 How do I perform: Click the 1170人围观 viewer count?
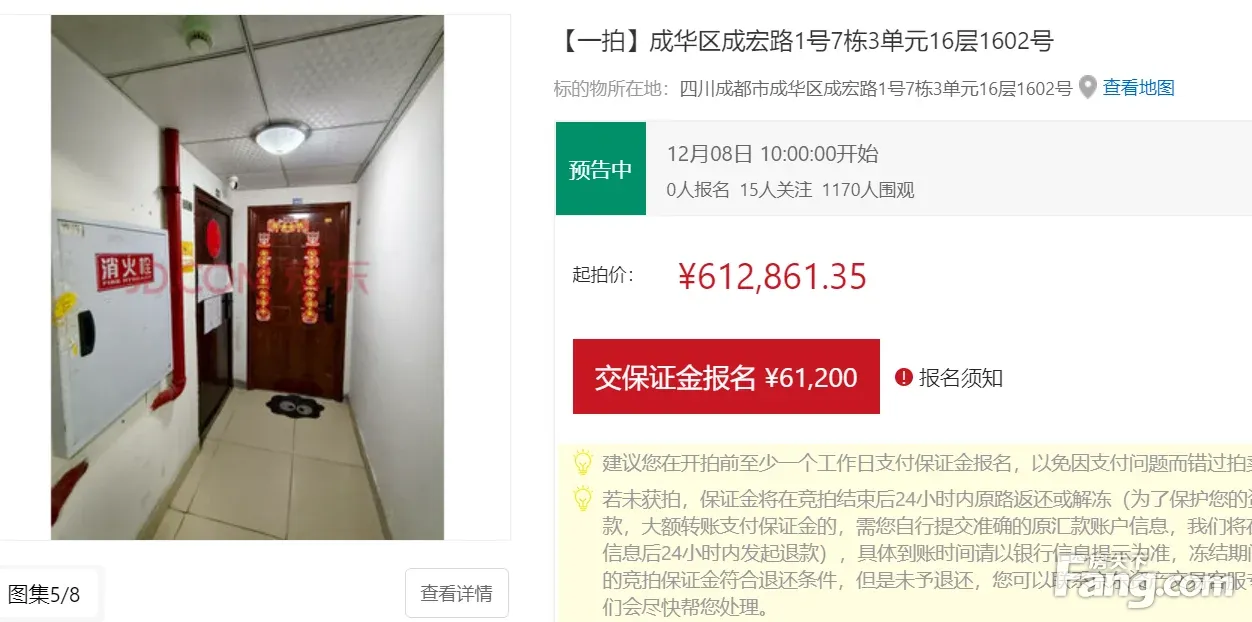point(868,190)
